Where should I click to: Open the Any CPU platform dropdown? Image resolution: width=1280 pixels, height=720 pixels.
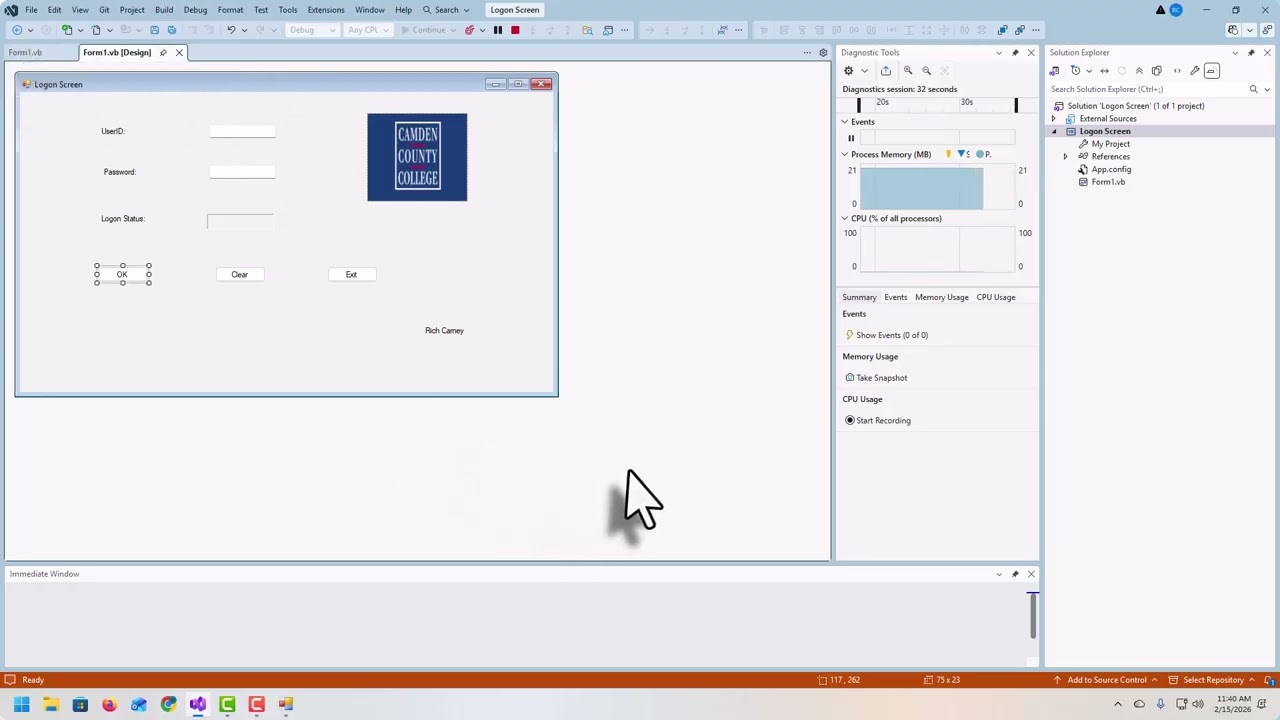(368, 30)
